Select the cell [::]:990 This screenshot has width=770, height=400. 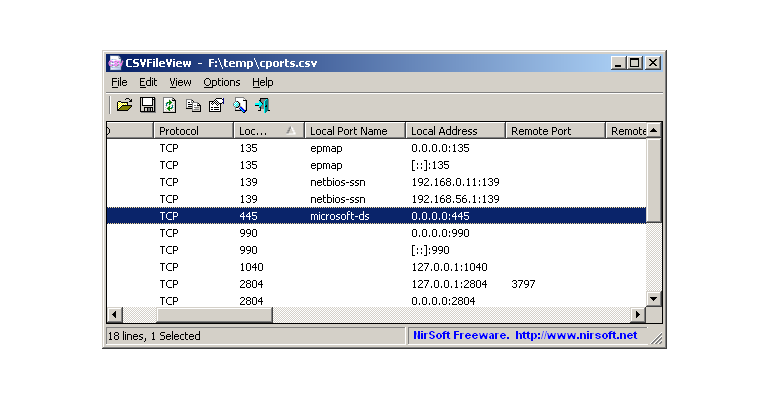[430, 250]
